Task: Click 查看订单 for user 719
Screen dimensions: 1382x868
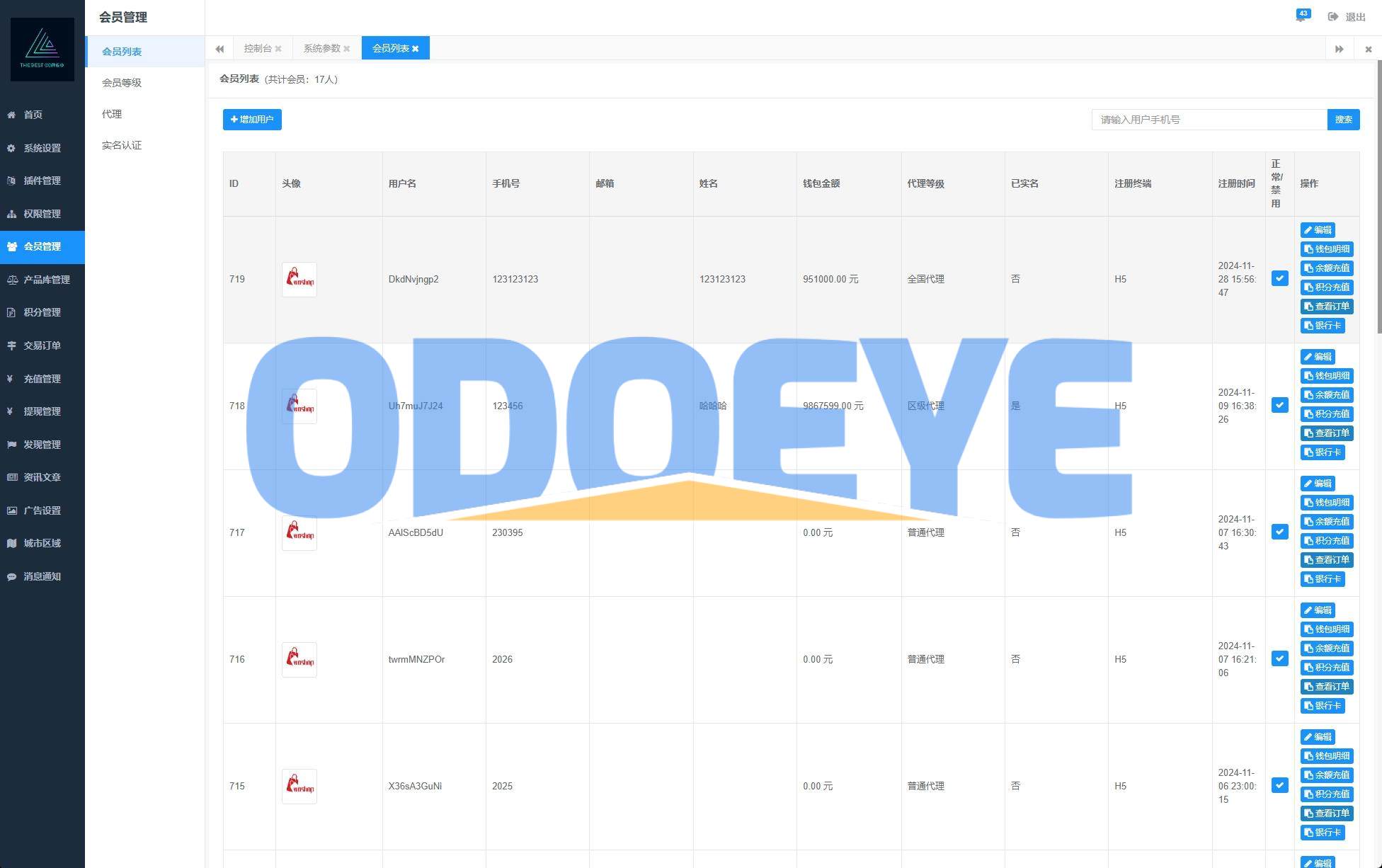Action: tap(1327, 307)
